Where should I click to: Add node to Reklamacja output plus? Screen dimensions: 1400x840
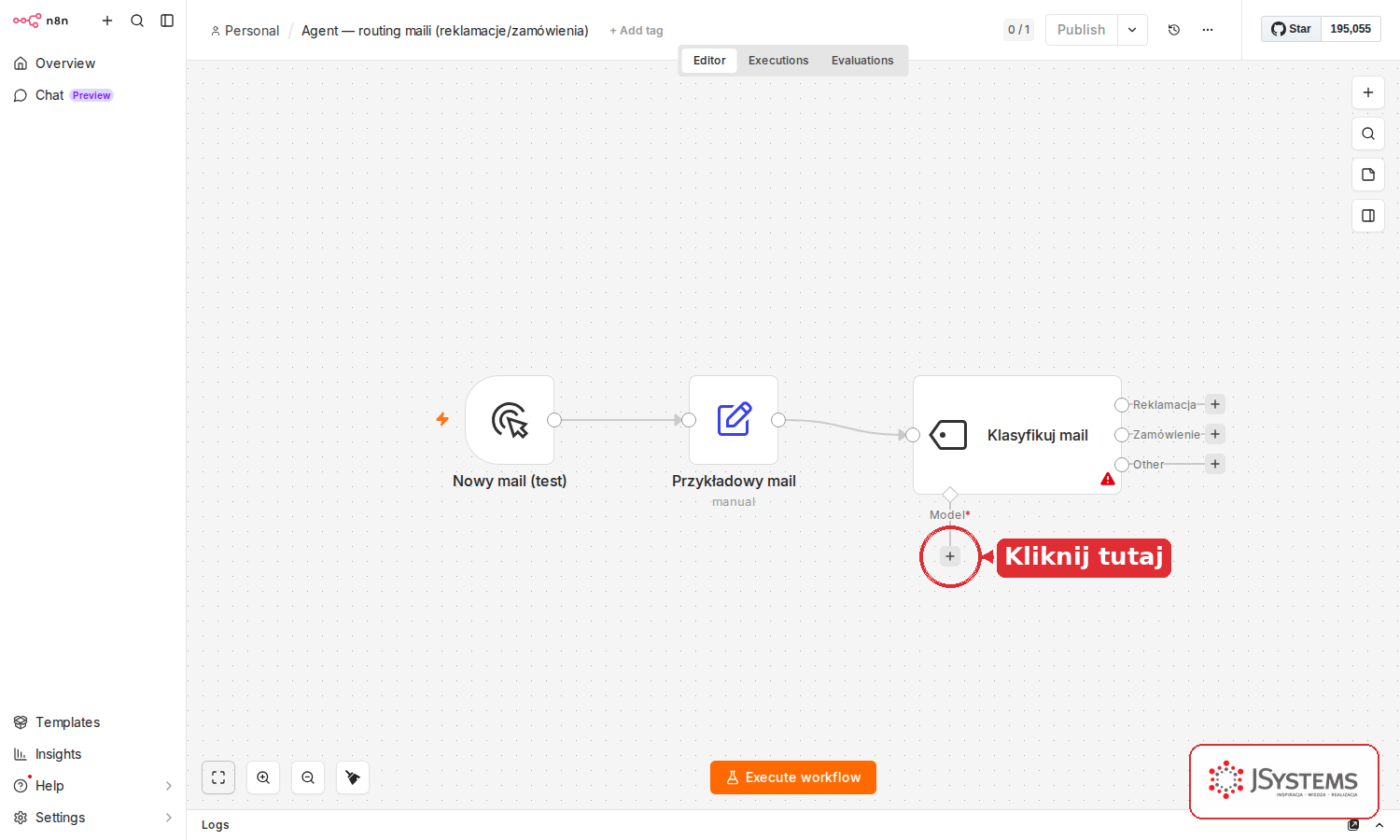pyautogui.click(x=1215, y=404)
